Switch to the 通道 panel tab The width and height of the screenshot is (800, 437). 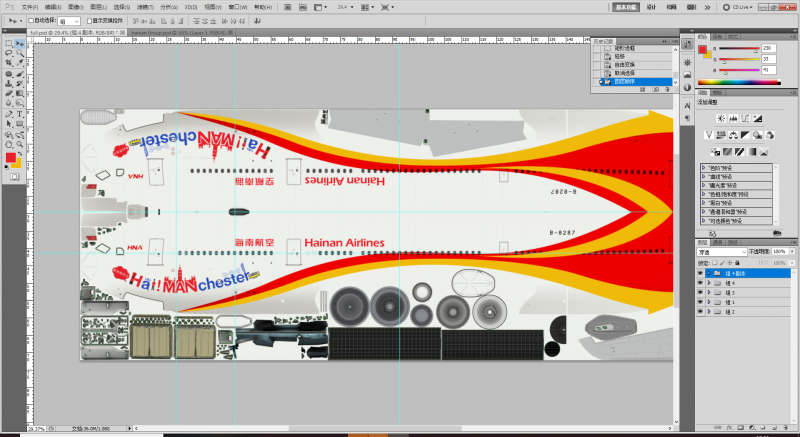click(718, 242)
